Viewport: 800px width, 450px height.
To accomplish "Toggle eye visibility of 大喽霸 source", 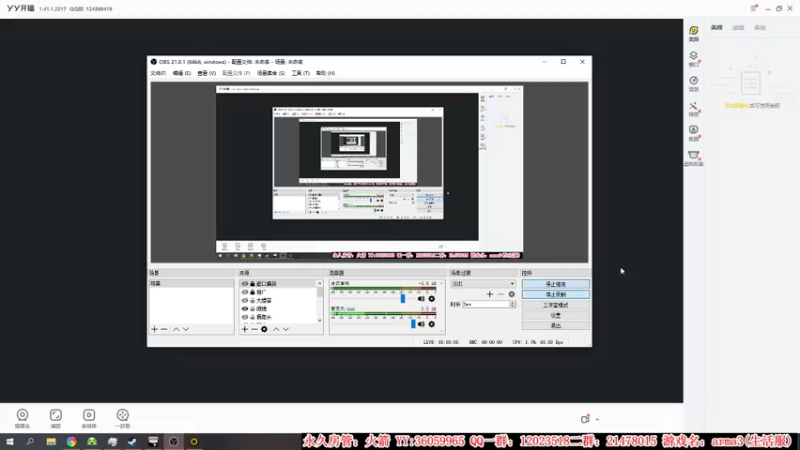I will (x=245, y=301).
